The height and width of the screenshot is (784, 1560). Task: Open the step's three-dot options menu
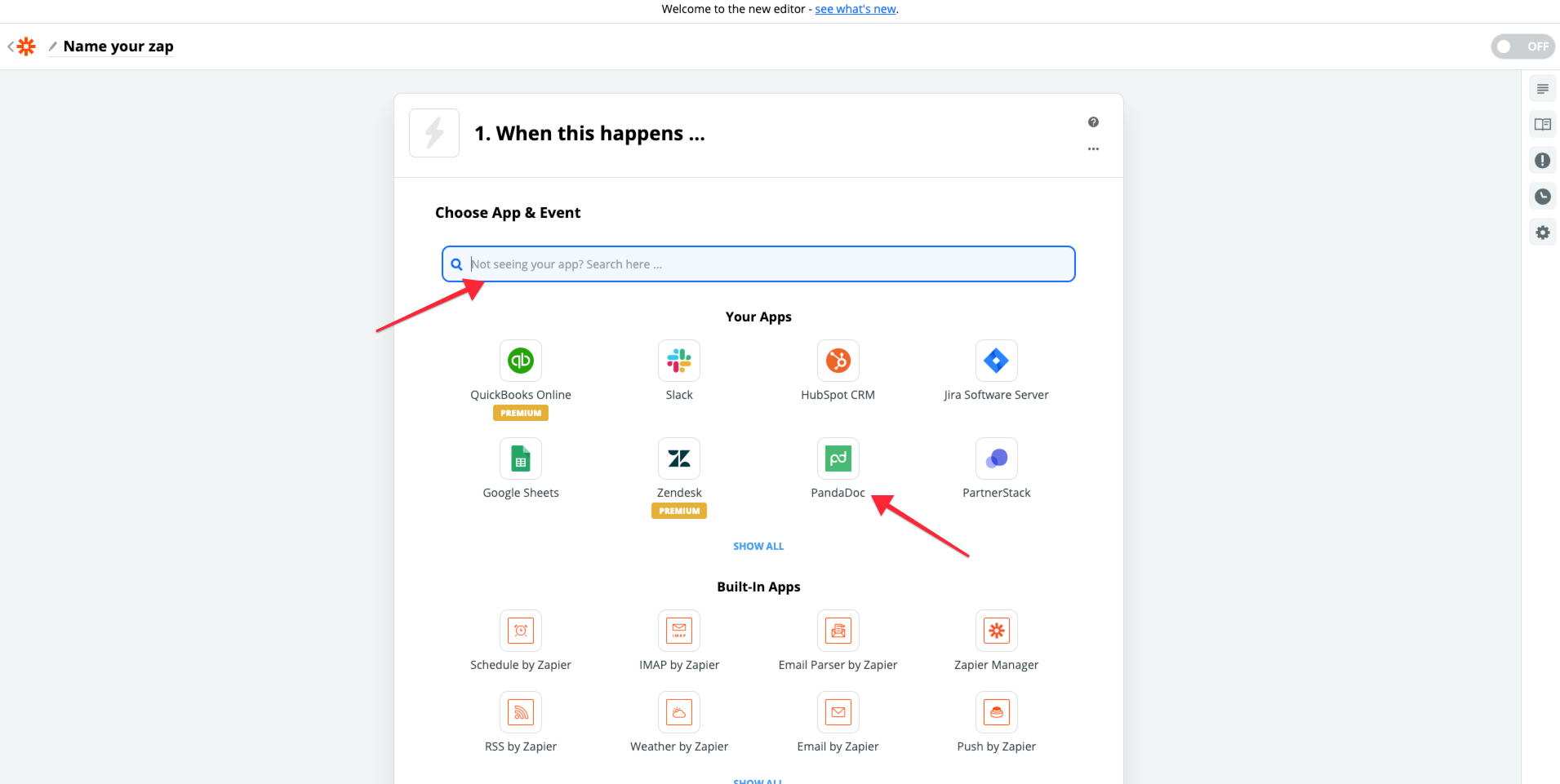click(1093, 149)
